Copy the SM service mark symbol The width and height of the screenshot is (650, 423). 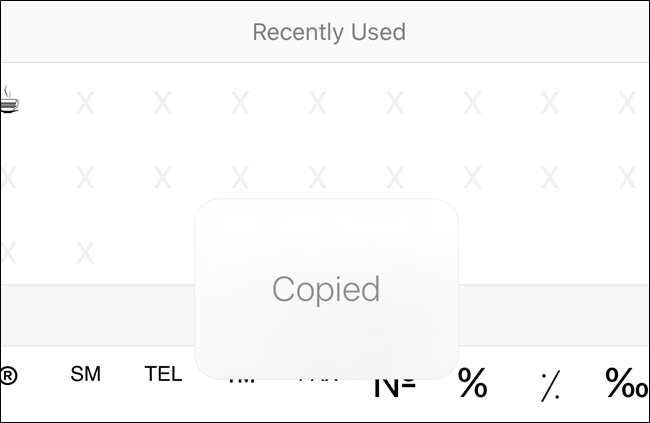coord(85,374)
